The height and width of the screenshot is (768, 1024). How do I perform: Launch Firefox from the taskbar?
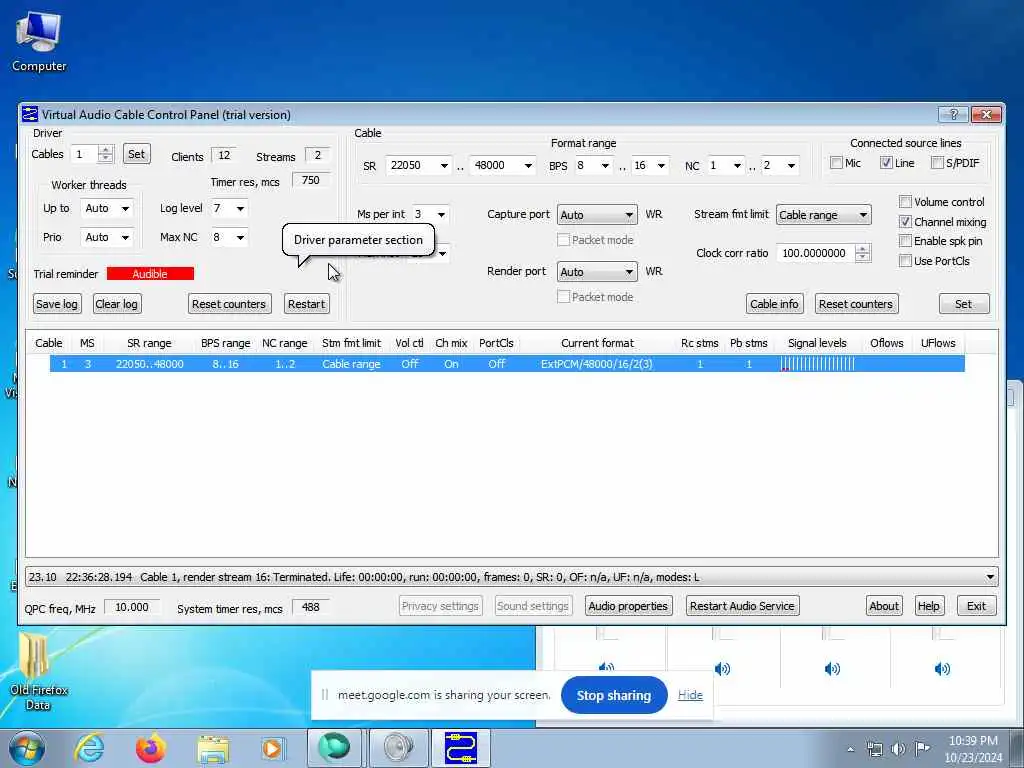coord(150,748)
